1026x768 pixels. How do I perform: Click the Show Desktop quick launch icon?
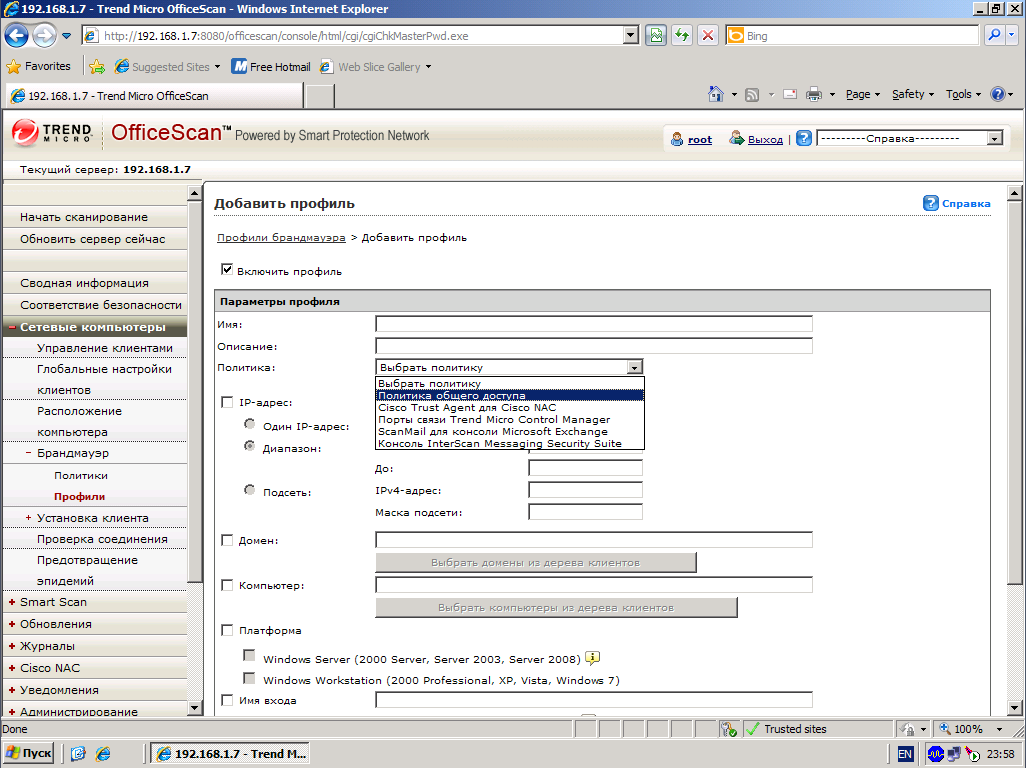click(78, 754)
